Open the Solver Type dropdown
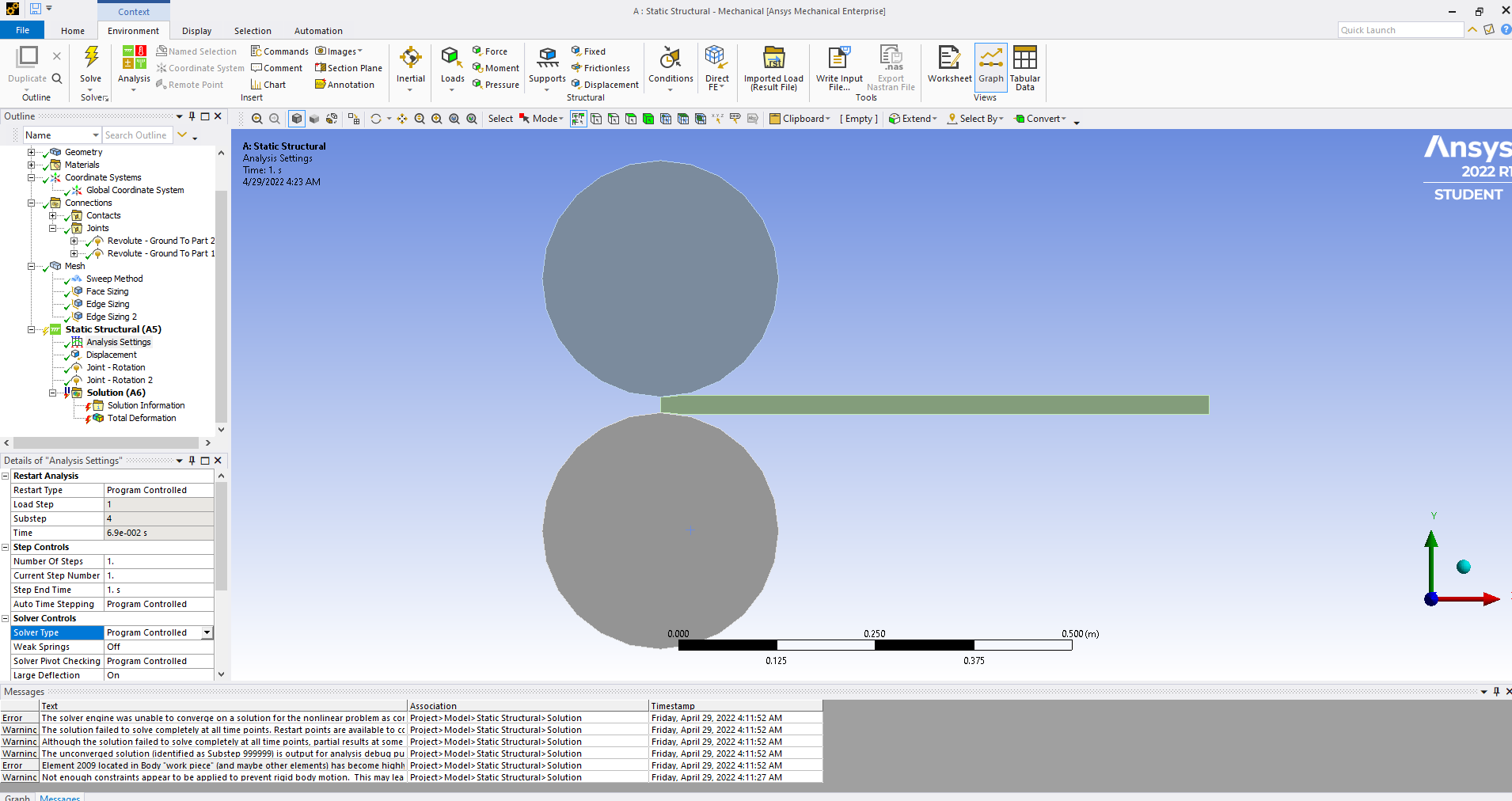Viewport: 1512px width, 801px height. point(207,632)
